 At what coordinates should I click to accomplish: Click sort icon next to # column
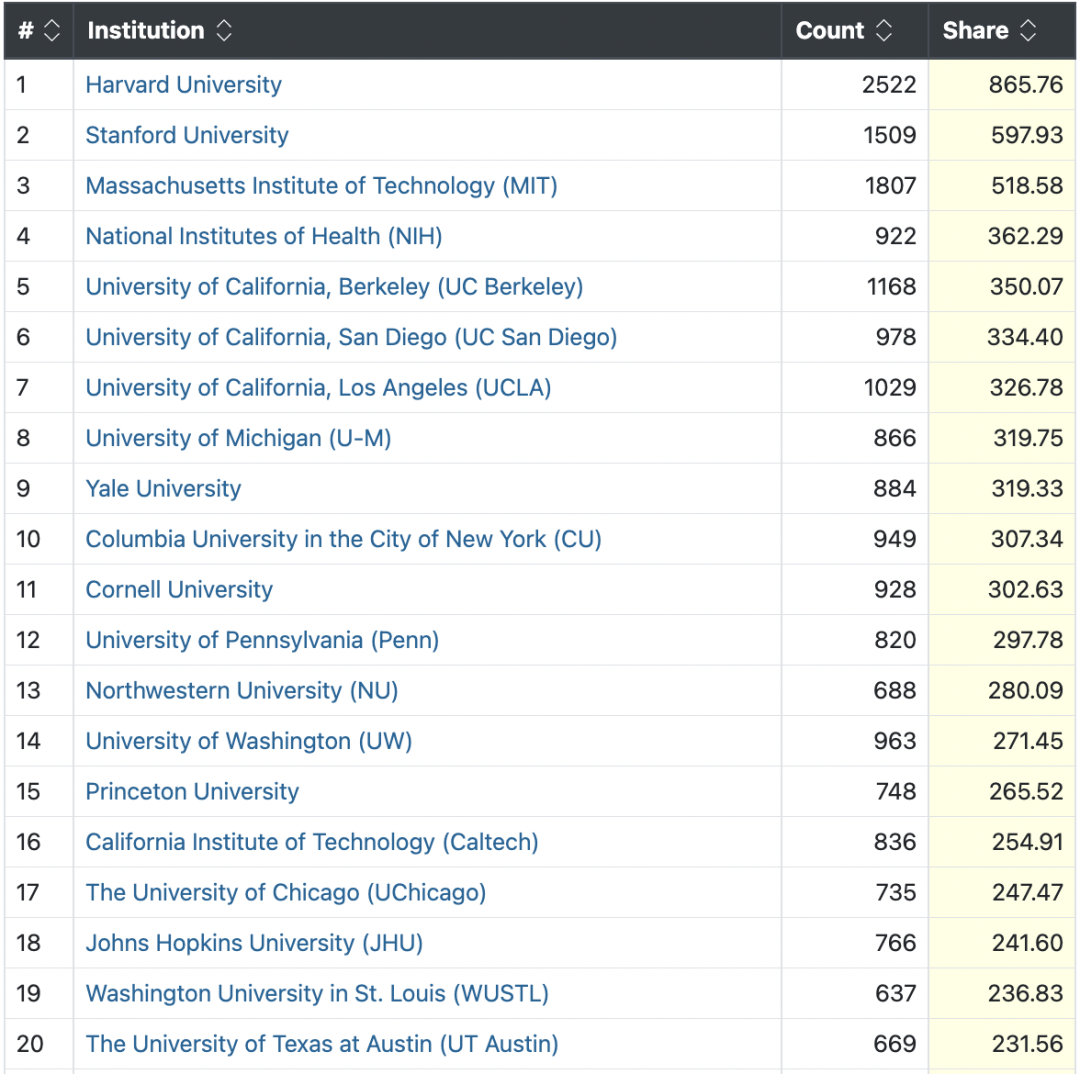tap(52, 31)
